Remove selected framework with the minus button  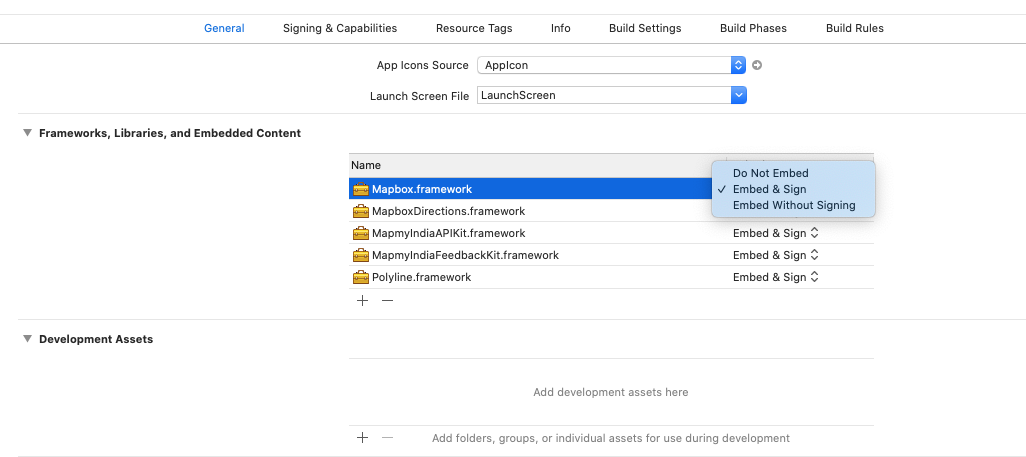[x=387, y=300]
